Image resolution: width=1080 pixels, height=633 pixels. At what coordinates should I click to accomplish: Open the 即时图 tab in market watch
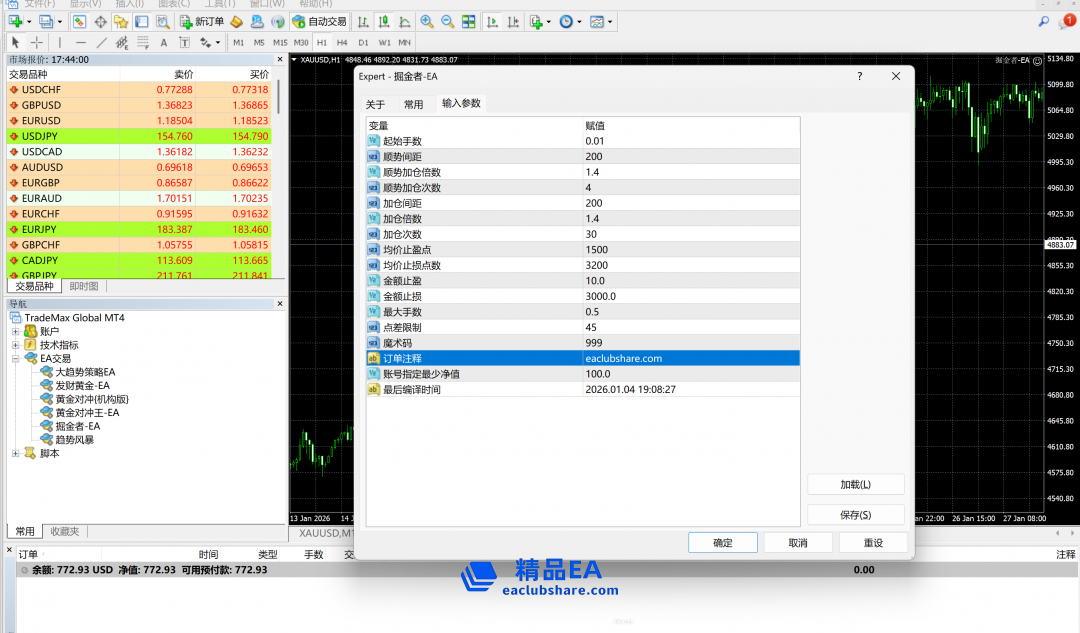(x=84, y=286)
